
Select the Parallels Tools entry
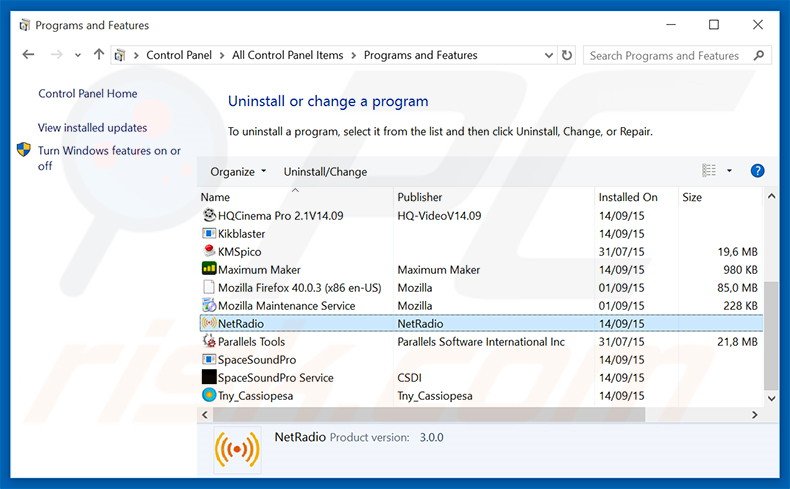251,341
